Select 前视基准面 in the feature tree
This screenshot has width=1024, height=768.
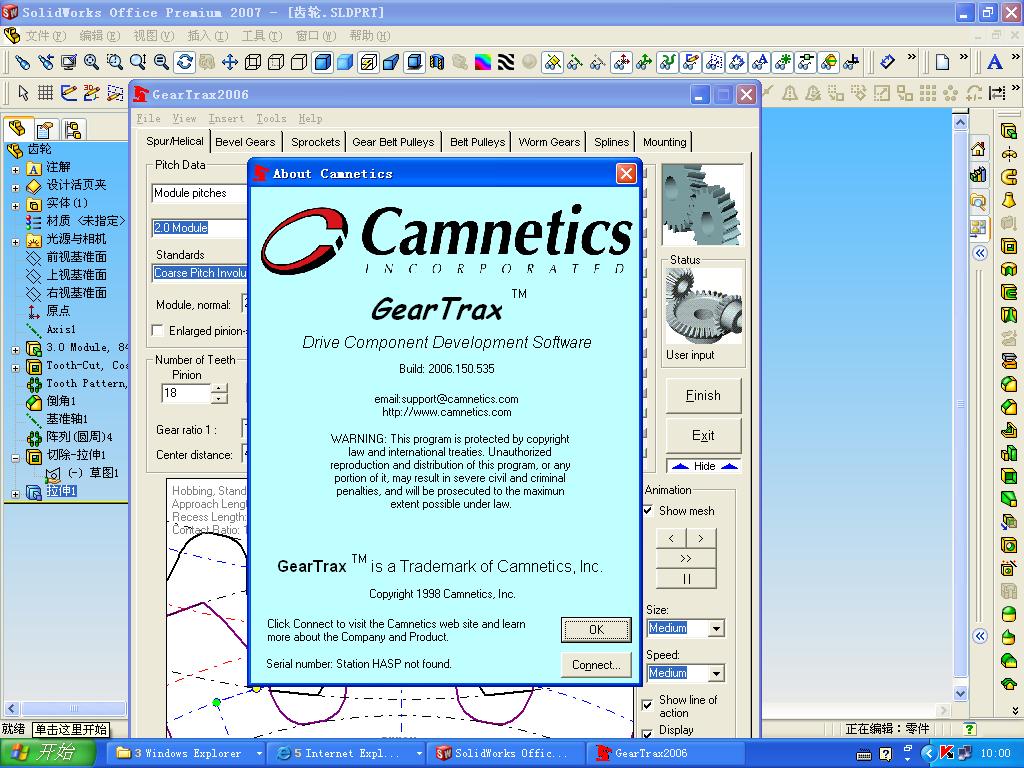click(x=76, y=257)
